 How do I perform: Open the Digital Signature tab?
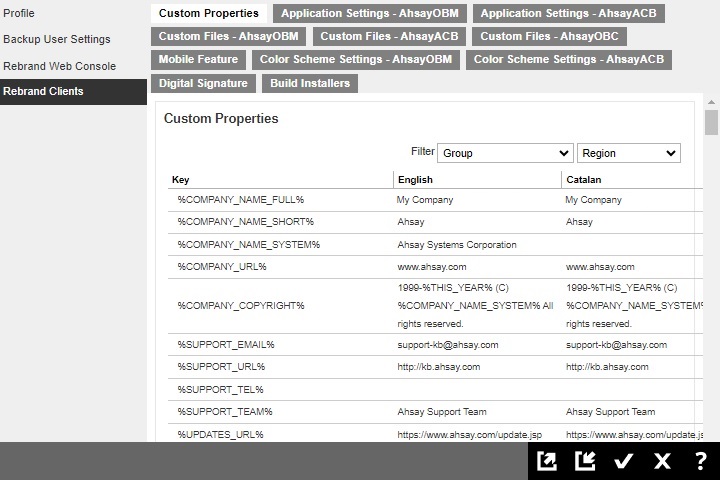tap(203, 84)
